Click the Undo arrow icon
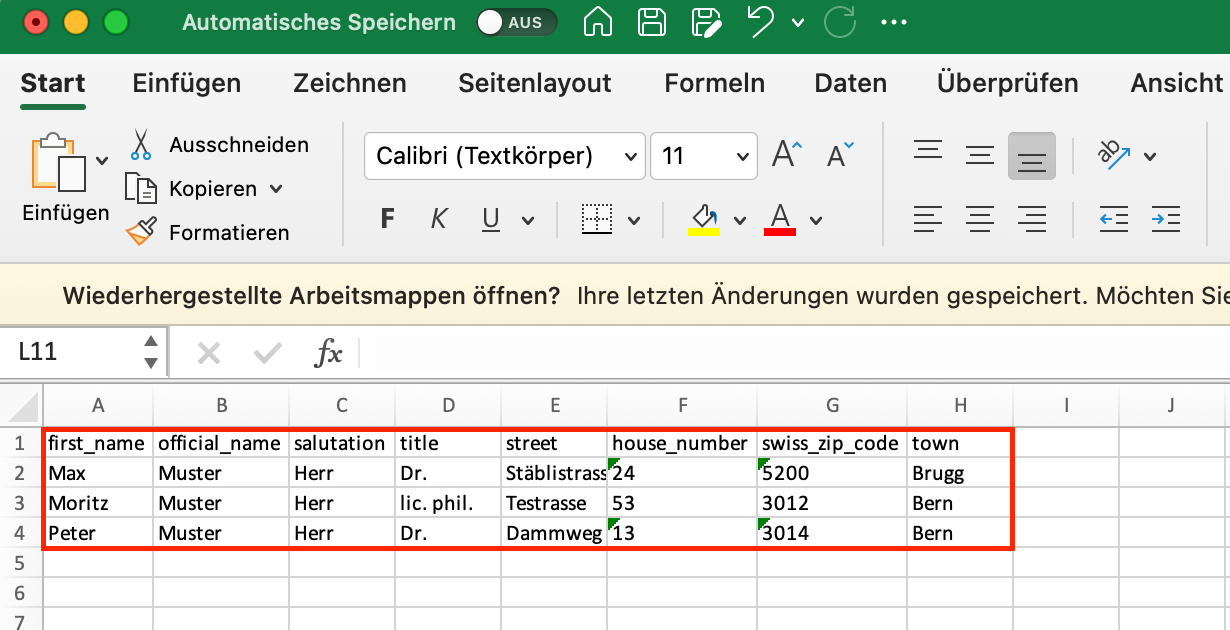This screenshot has height=630, width=1230. (x=763, y=22)
